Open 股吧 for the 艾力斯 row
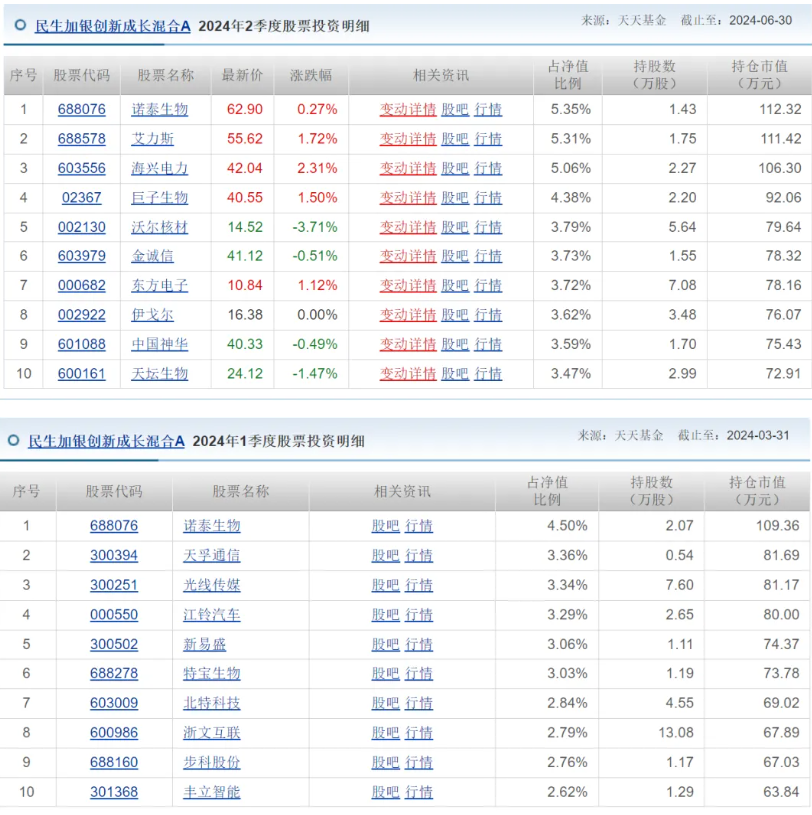 pos(455,139)
